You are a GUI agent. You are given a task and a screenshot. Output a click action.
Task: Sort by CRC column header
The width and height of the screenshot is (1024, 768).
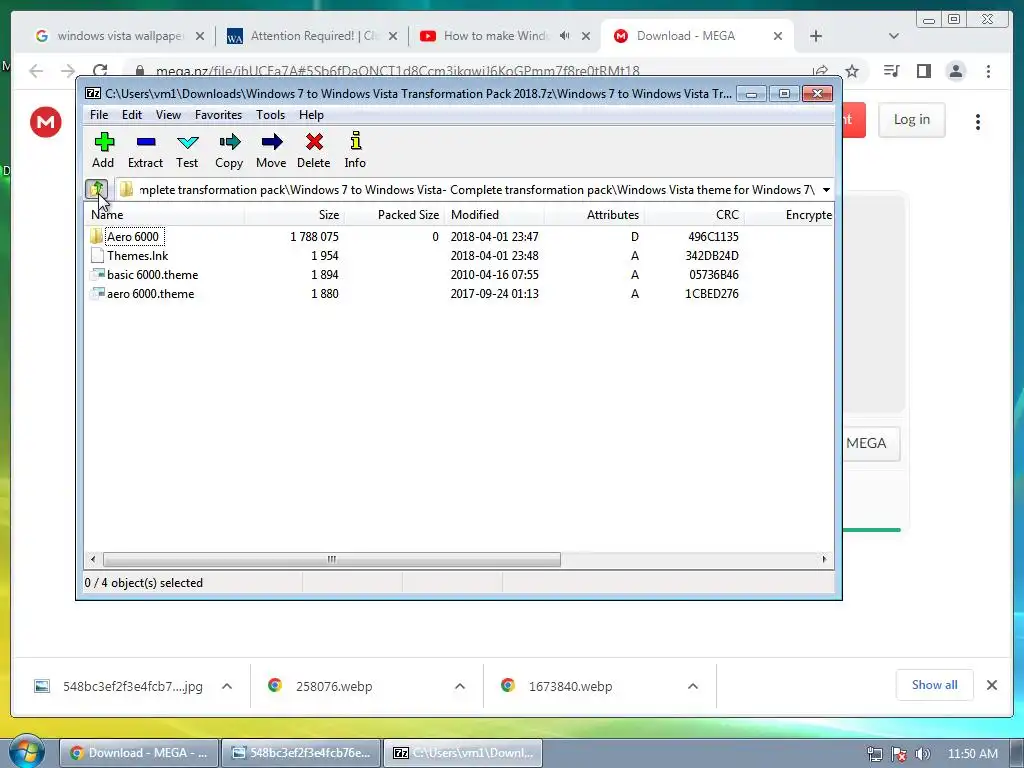coord(694,215)
